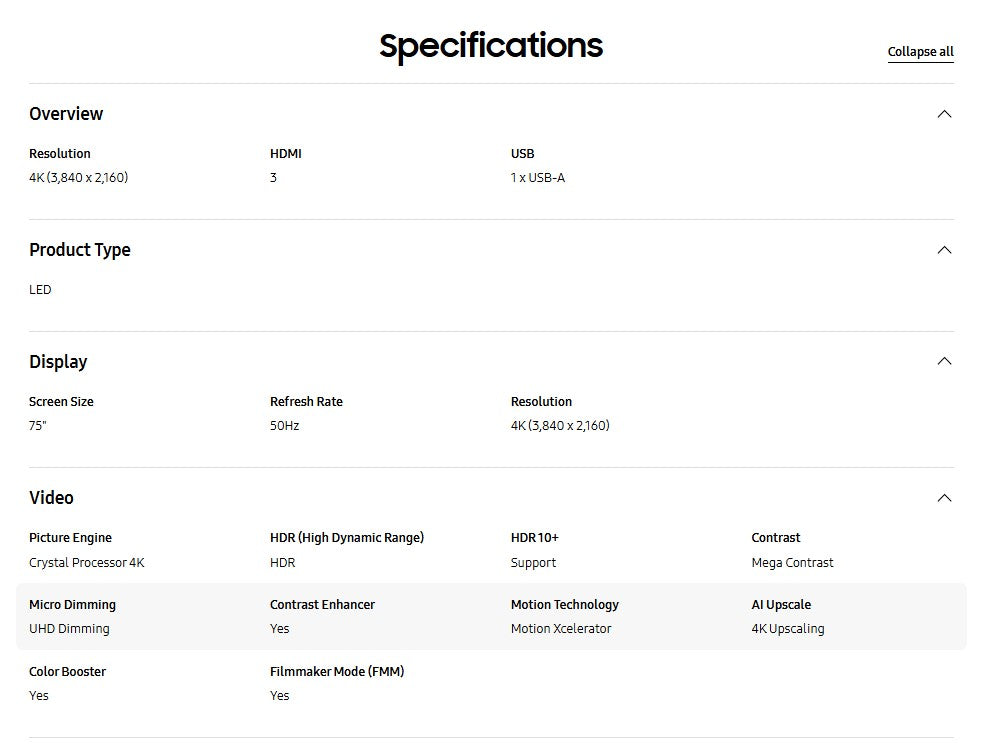Image resolution: width=1000 pixels, height=746 pixels.
Task: Click the Collapse all link
Action: click(x=920, y=52)
